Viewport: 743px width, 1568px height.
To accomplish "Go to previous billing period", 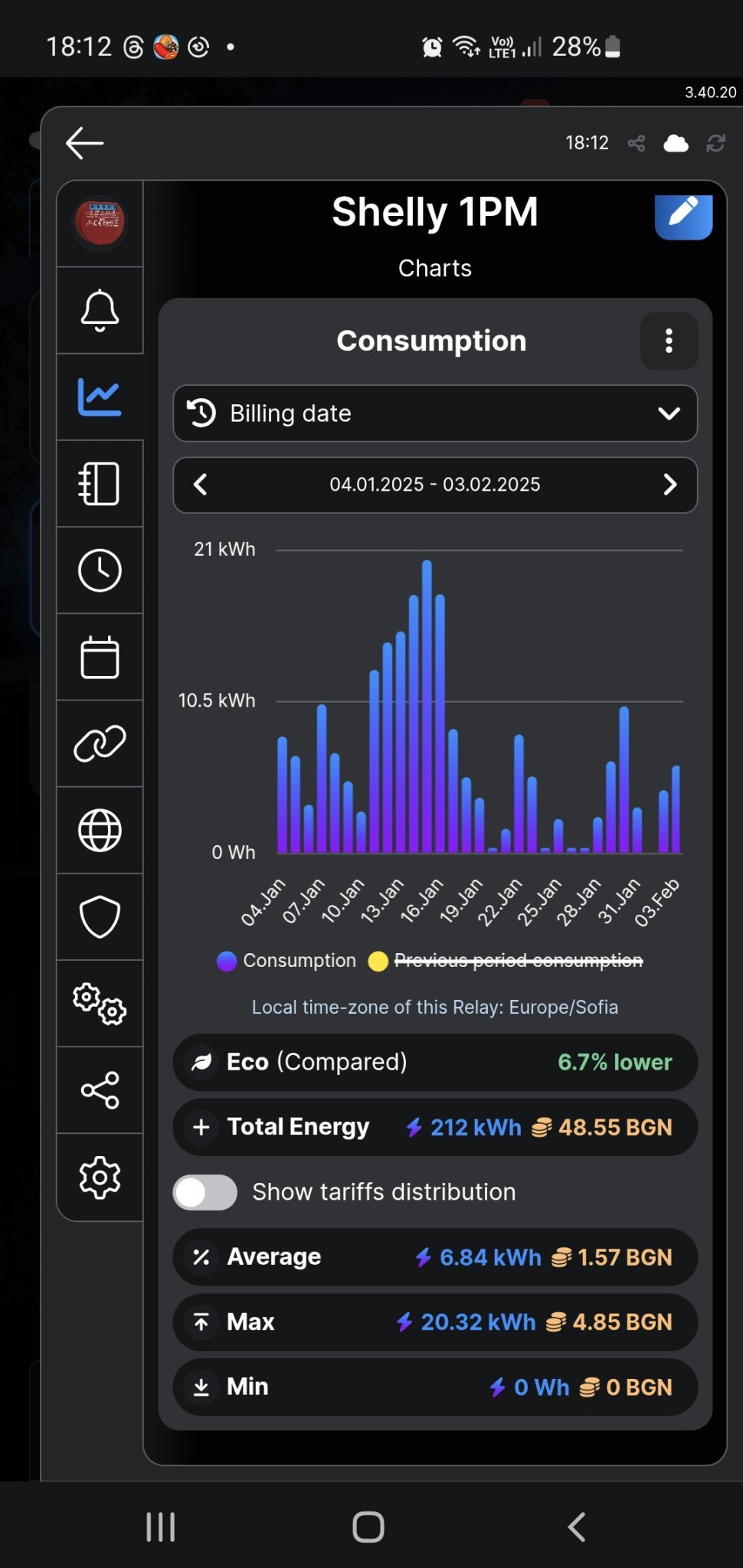I will tap(201, 485).
